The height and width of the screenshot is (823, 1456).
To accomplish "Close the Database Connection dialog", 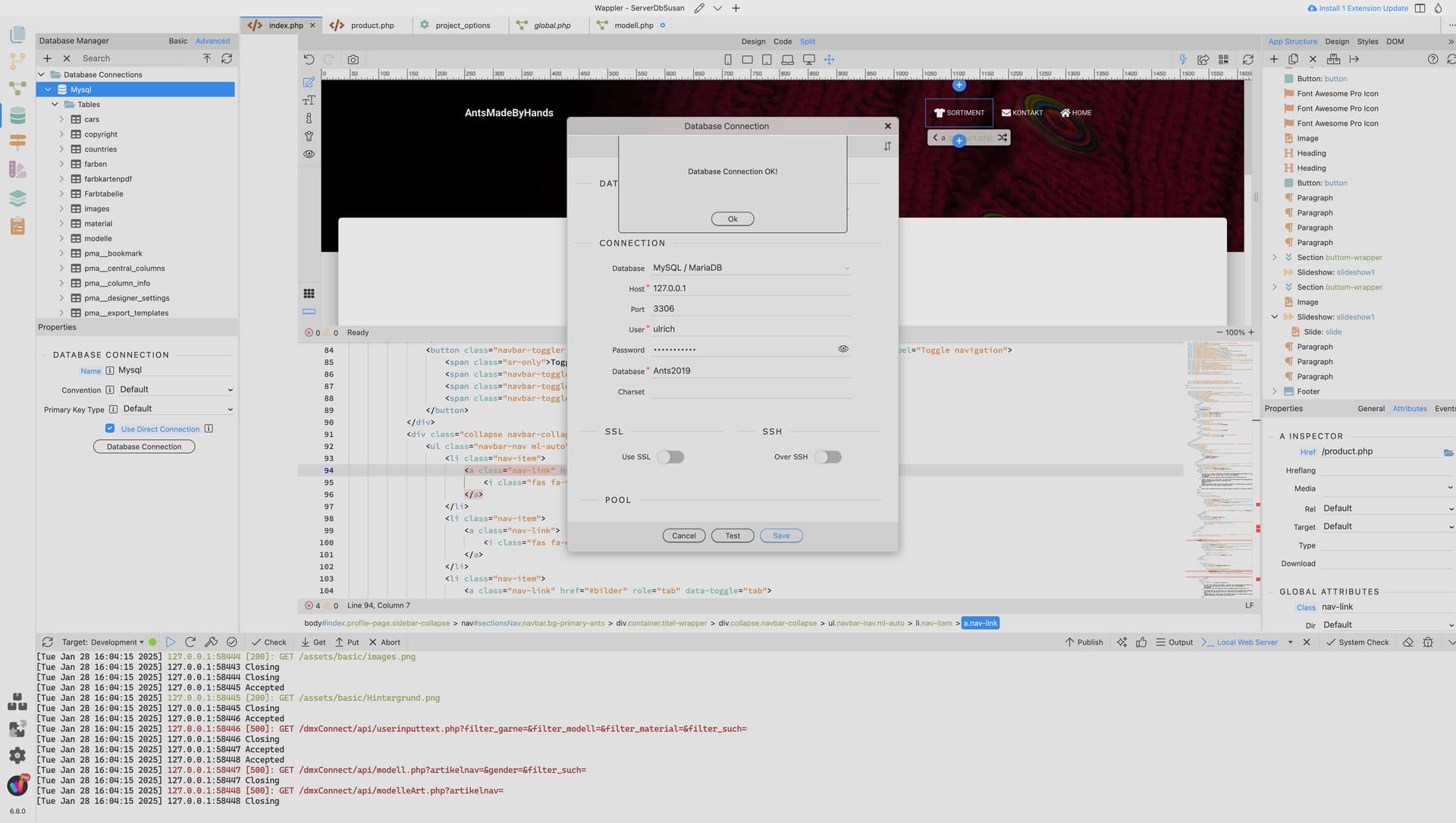I will click(x=887, y=126).
